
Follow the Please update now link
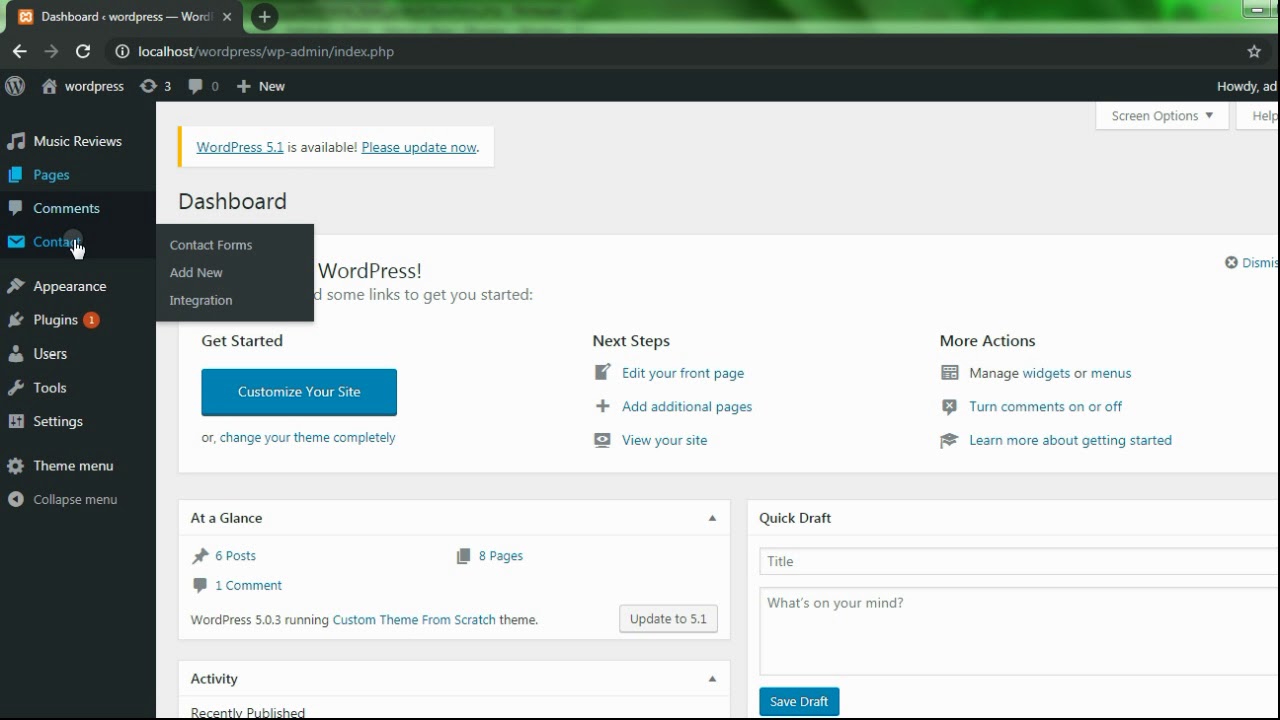419,147
